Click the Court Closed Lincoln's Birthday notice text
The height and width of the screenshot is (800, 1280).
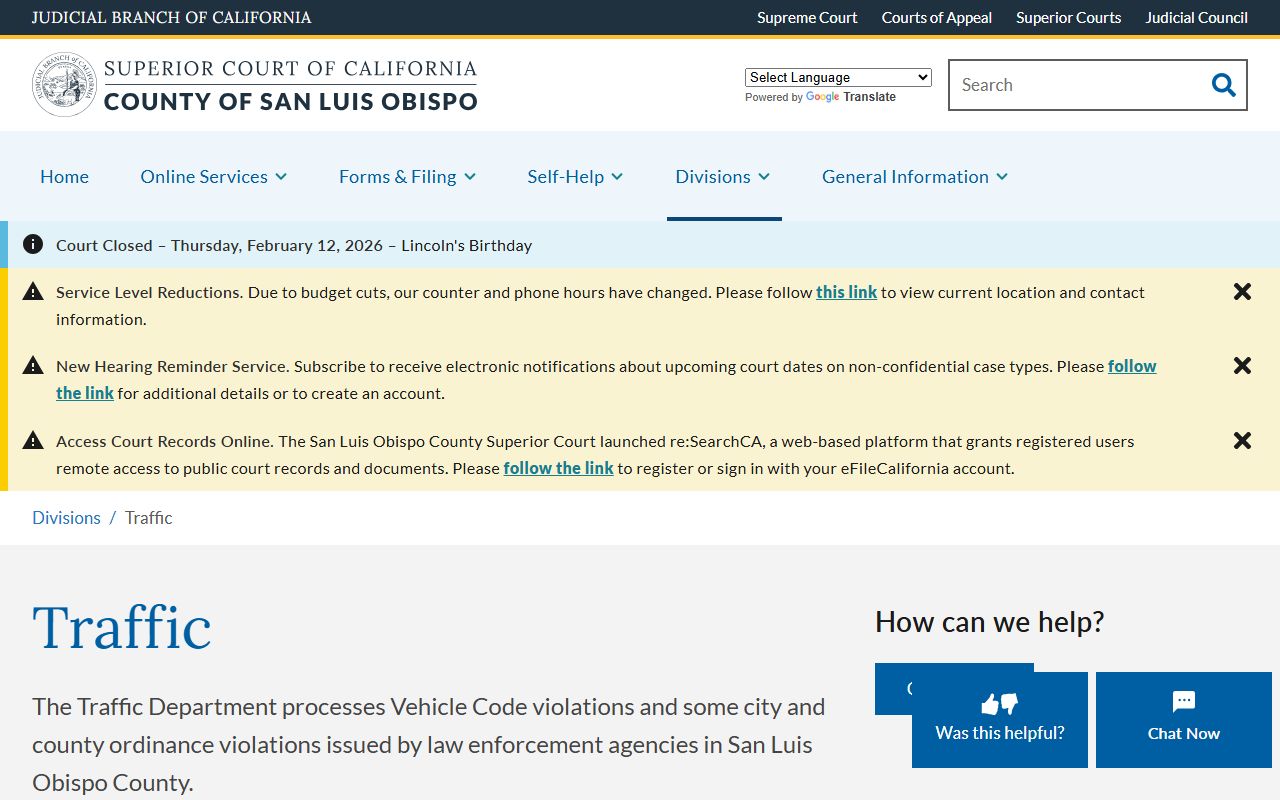coord(294,245)
